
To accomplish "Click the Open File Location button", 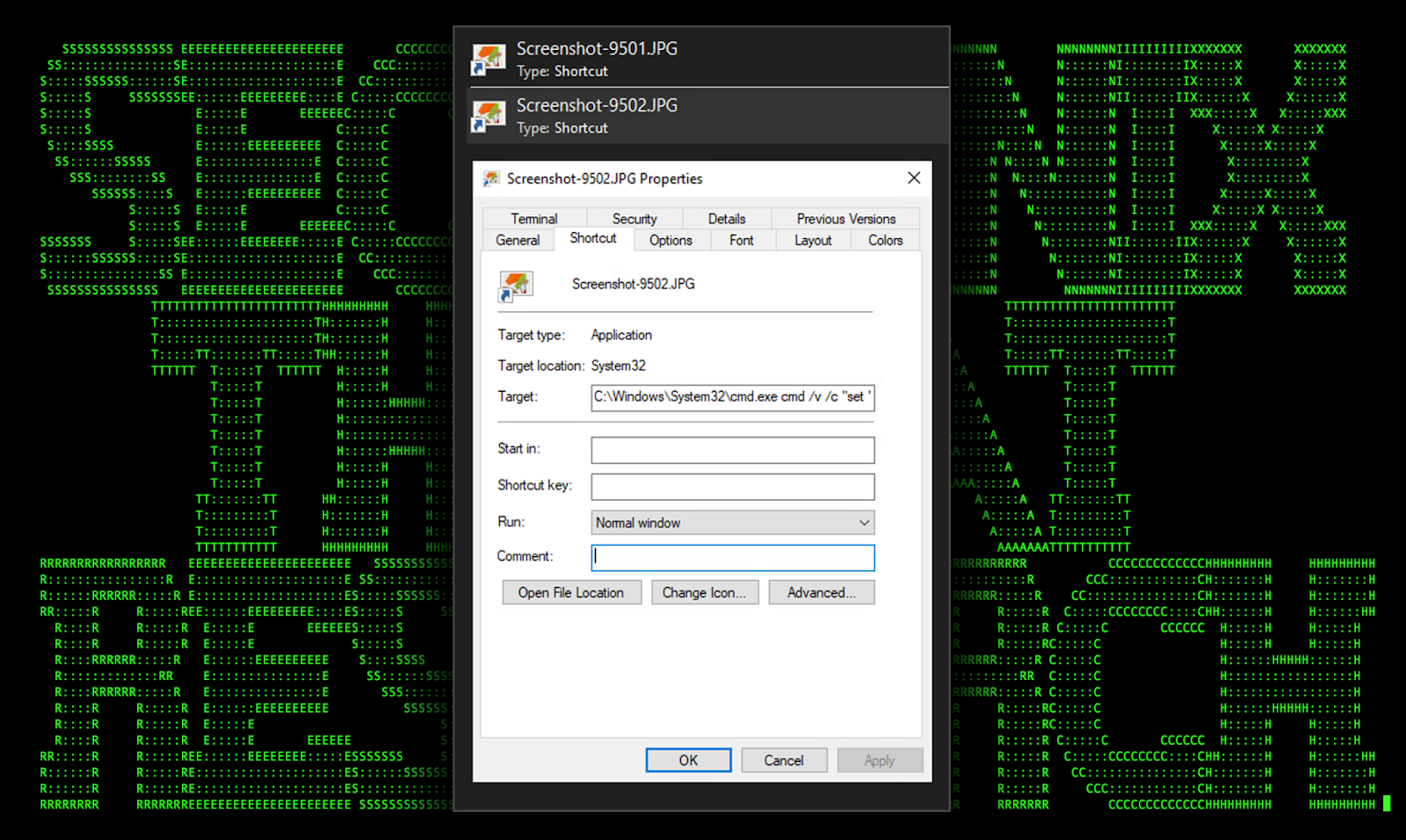I will pos(571,593).
